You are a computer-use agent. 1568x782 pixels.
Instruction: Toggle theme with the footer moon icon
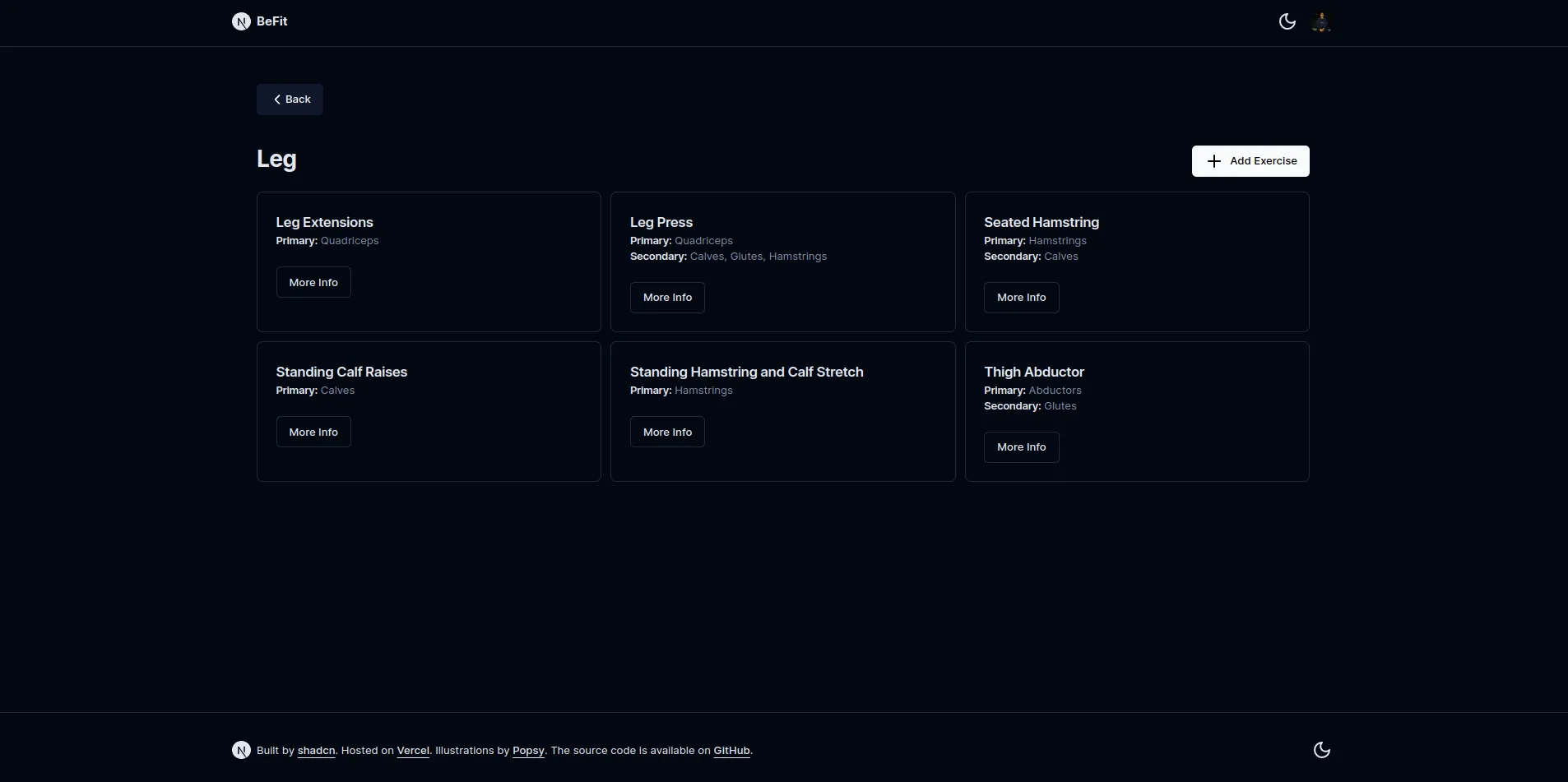coord(1322,750)
